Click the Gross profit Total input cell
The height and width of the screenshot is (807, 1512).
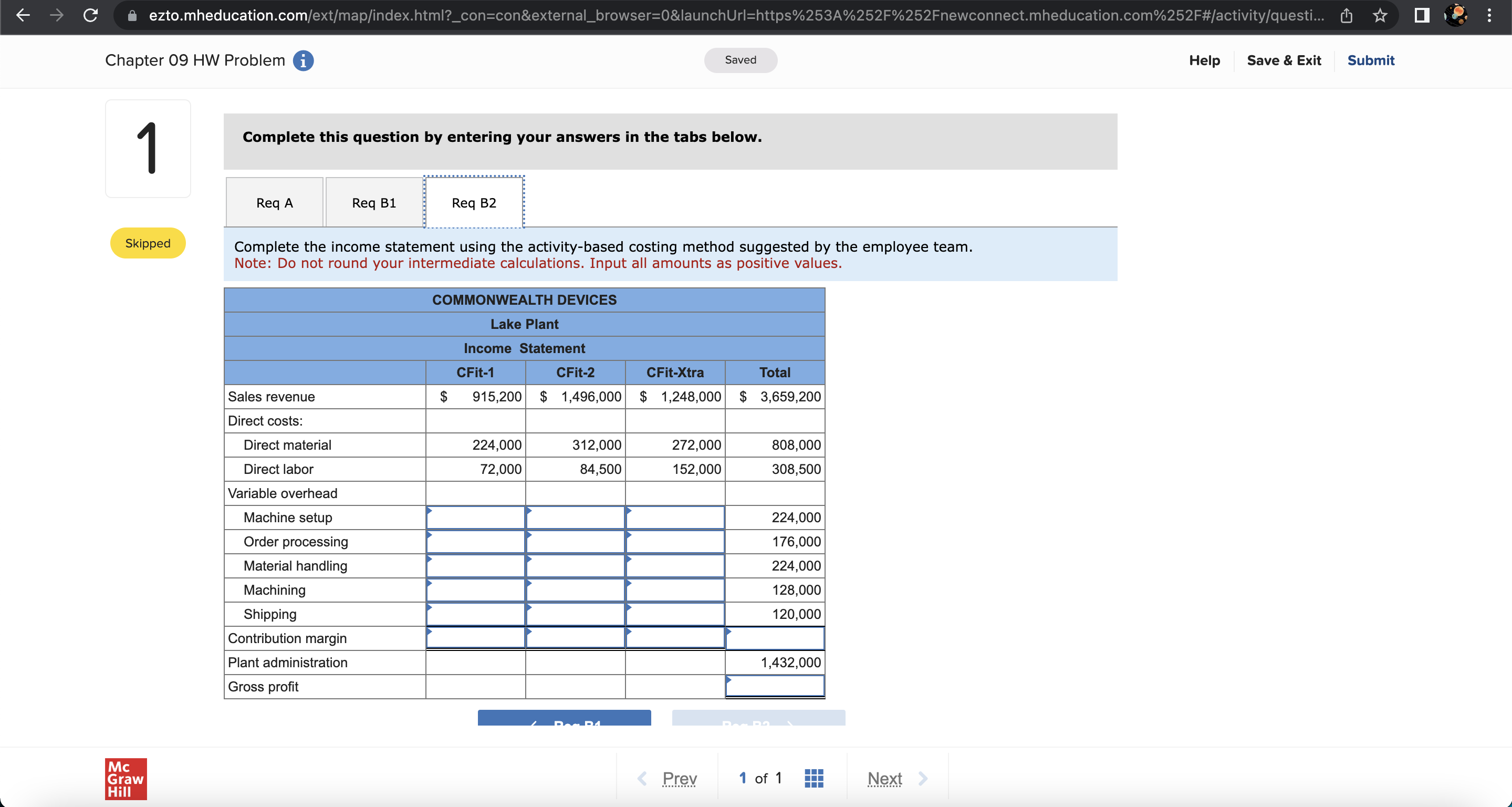[x=775, y=687]
